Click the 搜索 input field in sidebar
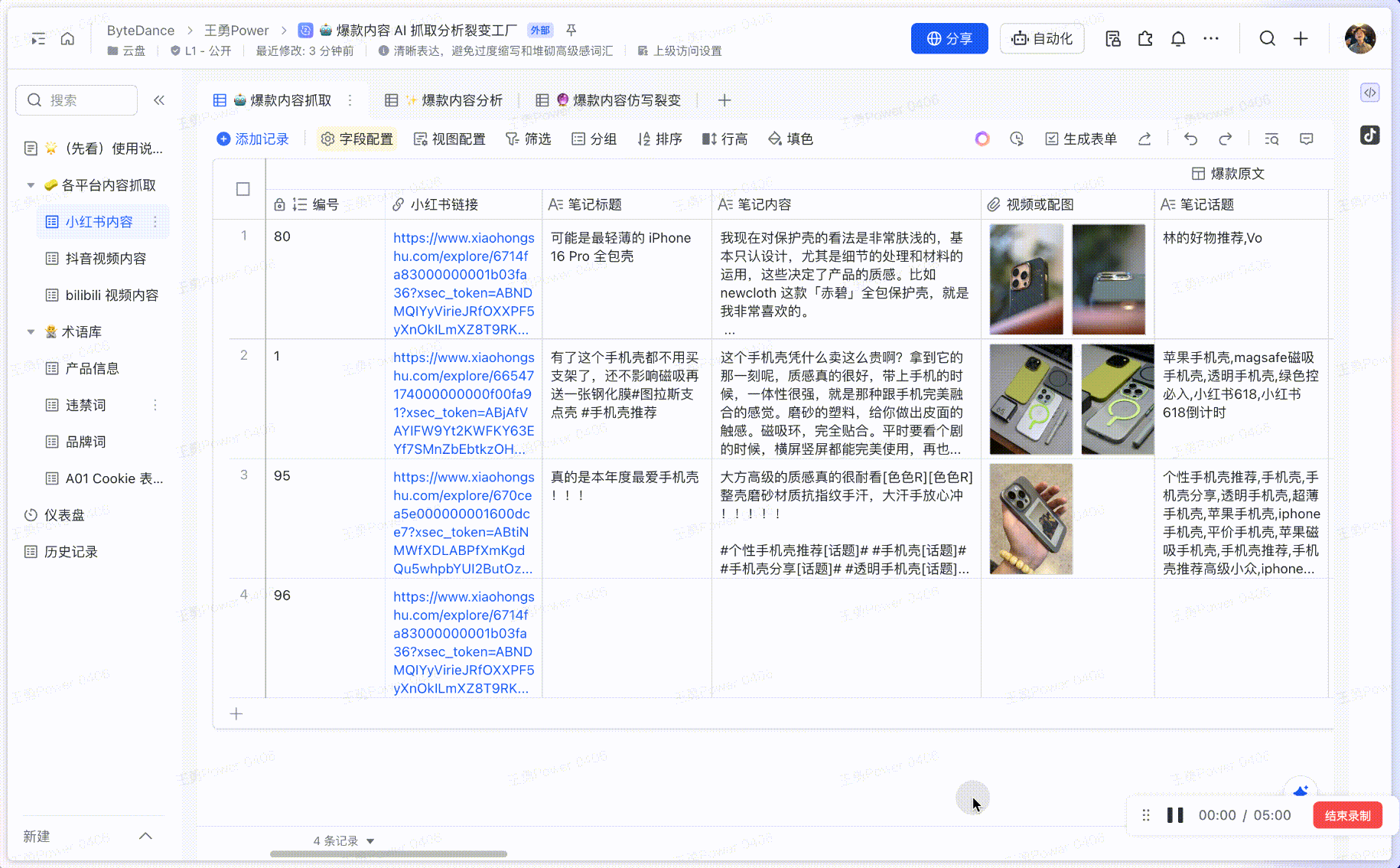The width and height of the screenshot is (1400, 868). coord(77,100)
